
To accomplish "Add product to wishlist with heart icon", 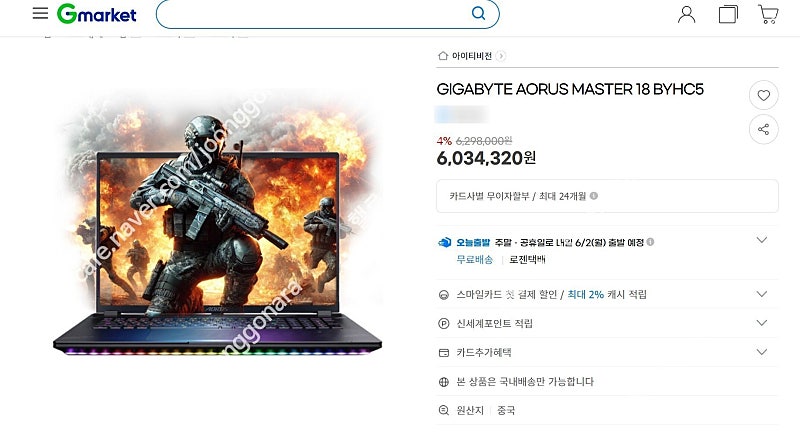I will pyautogui.click(x=763, y=95).
